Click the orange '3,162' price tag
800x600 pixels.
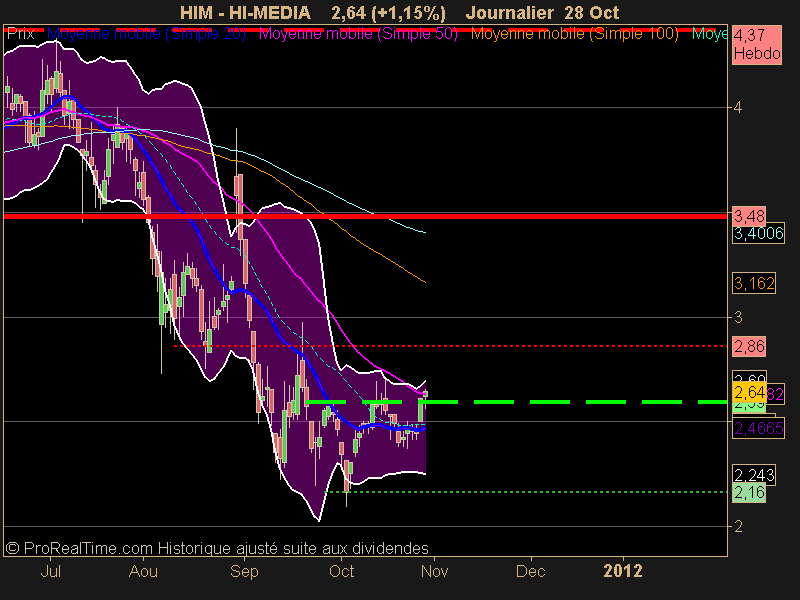(x=754, y=283)
